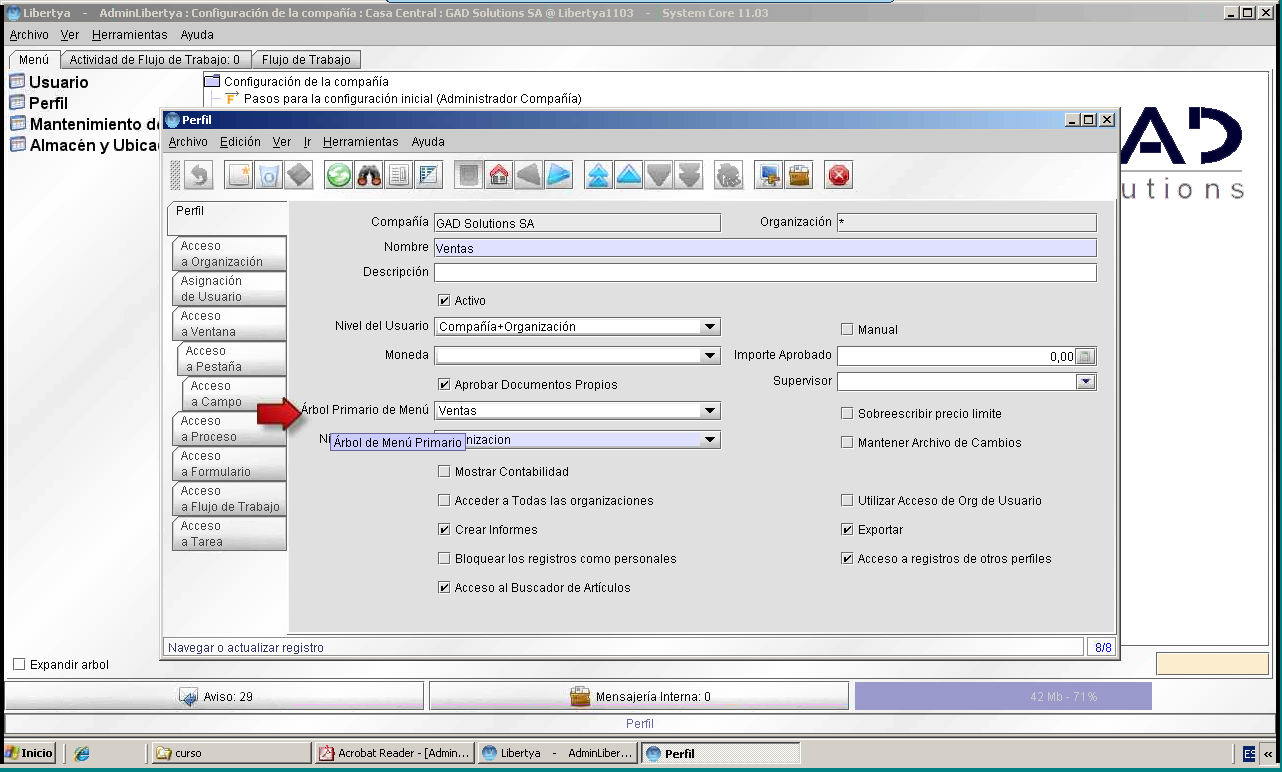Uncheck the Activo checkbox
Viewport: 1282px width, 772px height.
point(444,300)
